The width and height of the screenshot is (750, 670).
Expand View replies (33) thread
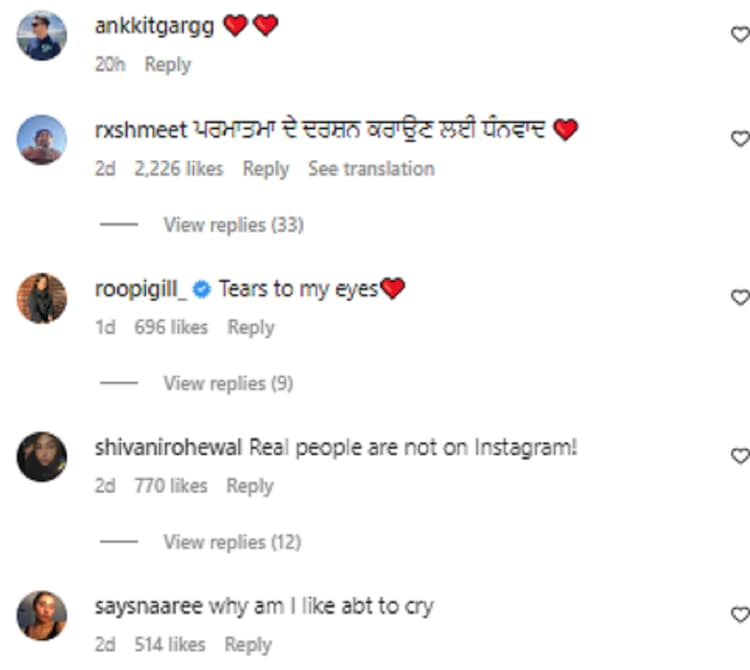[x=233, y=225]
